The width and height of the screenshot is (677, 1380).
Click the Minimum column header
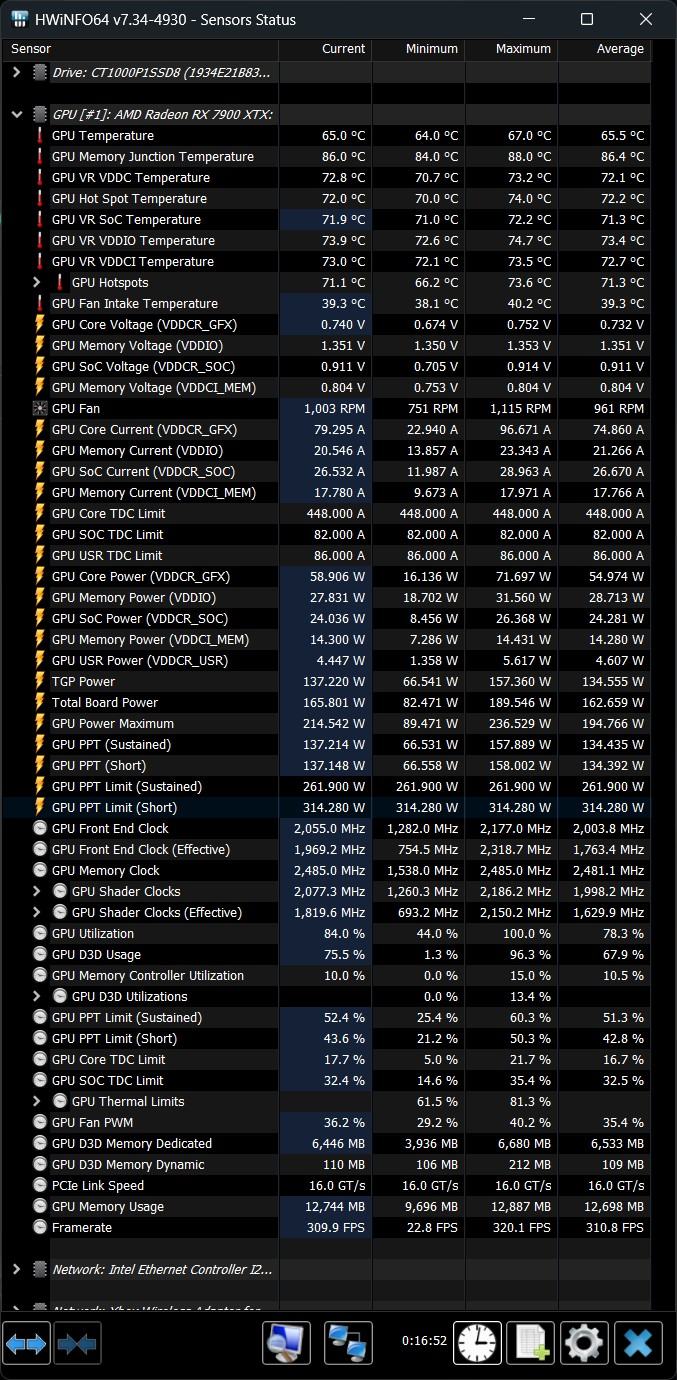pos(418,48)
